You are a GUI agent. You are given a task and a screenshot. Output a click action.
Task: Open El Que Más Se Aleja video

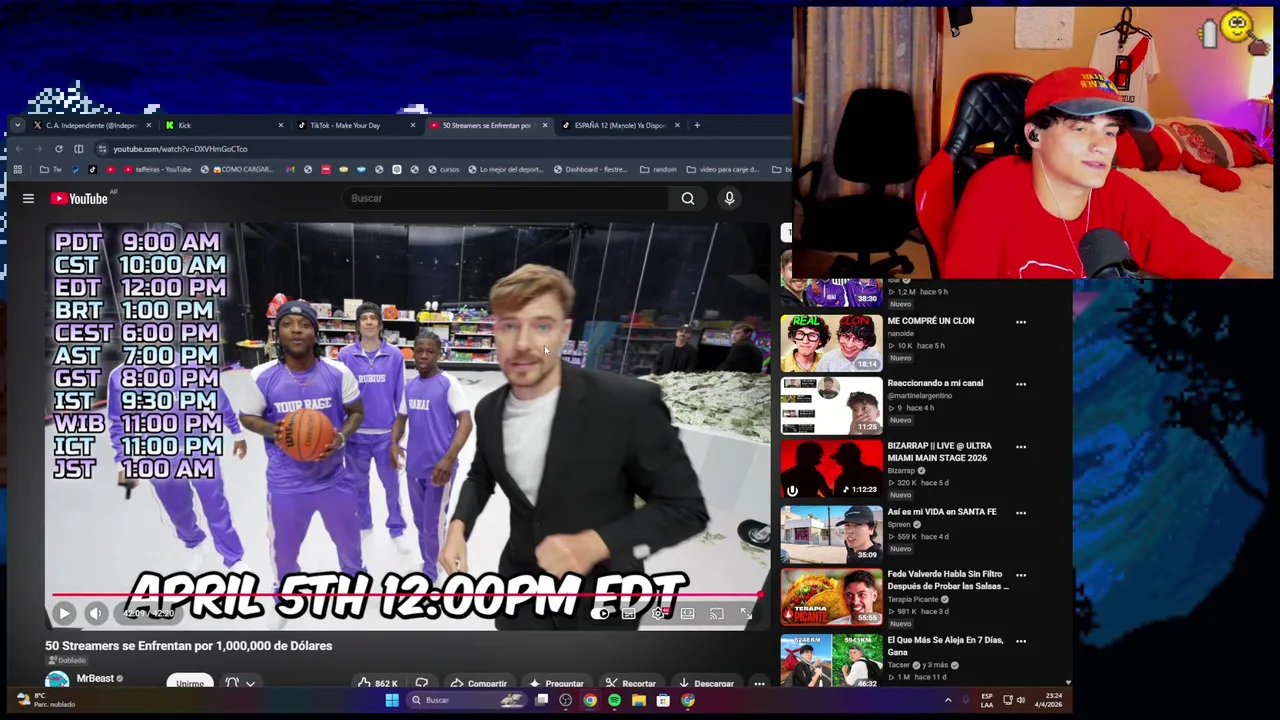pyautogui.click(x=831, y=661)
